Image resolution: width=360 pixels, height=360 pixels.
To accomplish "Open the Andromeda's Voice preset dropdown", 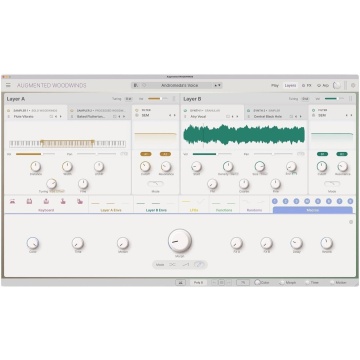I will point(179,85).
